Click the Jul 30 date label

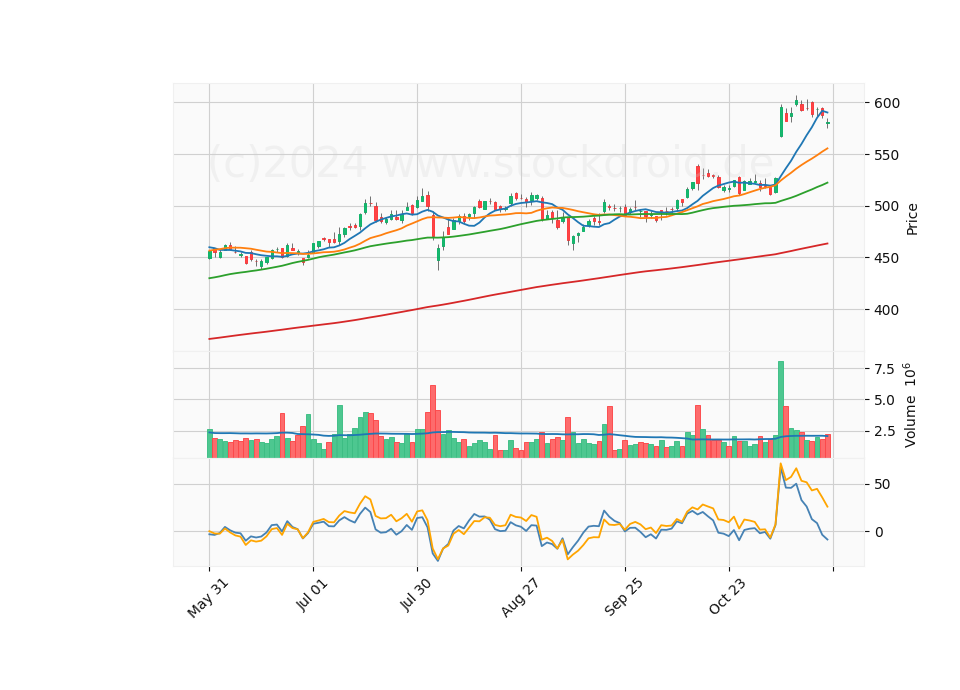tap(415, 594)
